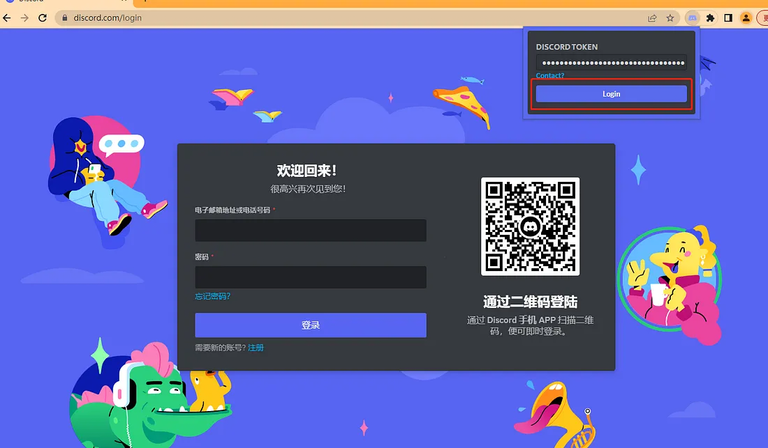The height and width of the screenshot is (448, 768).
Task: Click the browser forward arrow
Action: point(25,18)
